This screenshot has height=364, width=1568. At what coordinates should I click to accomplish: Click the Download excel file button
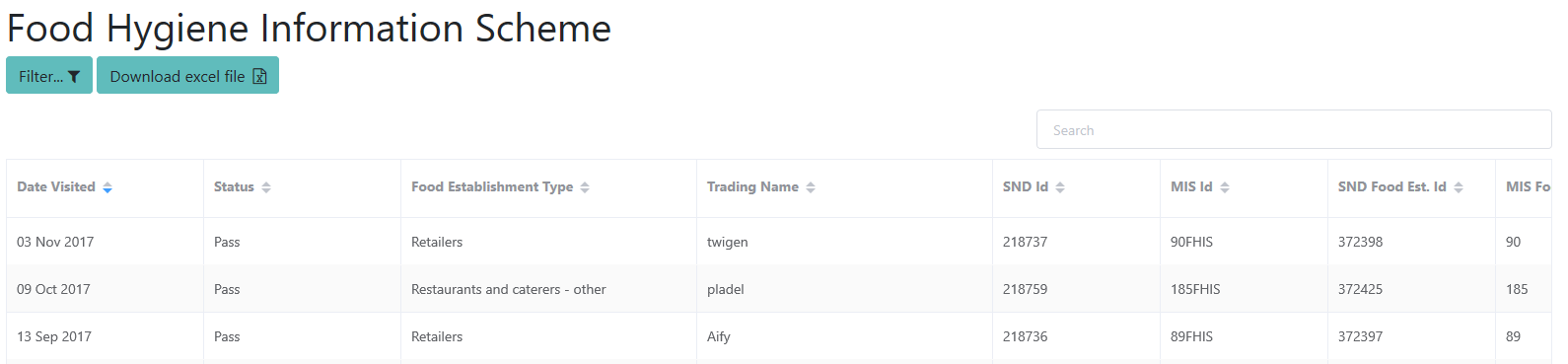click(x=187, y=75)
